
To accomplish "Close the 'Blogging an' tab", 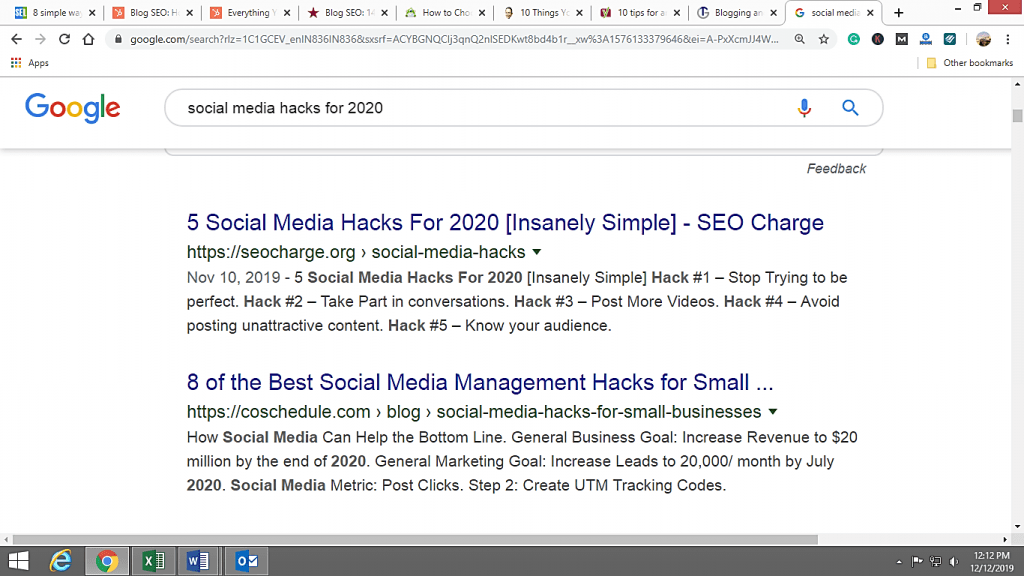I will [774, 12].
